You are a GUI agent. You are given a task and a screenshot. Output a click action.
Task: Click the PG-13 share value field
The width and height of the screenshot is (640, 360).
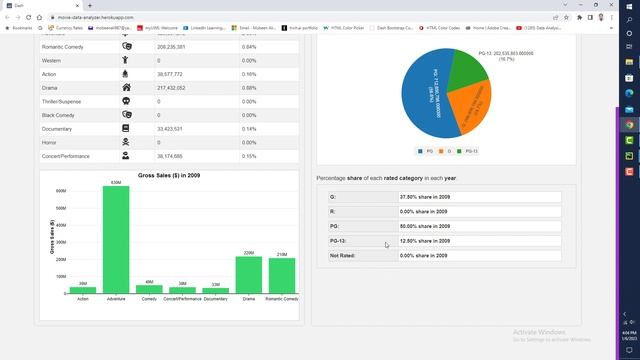pos(480,241)
